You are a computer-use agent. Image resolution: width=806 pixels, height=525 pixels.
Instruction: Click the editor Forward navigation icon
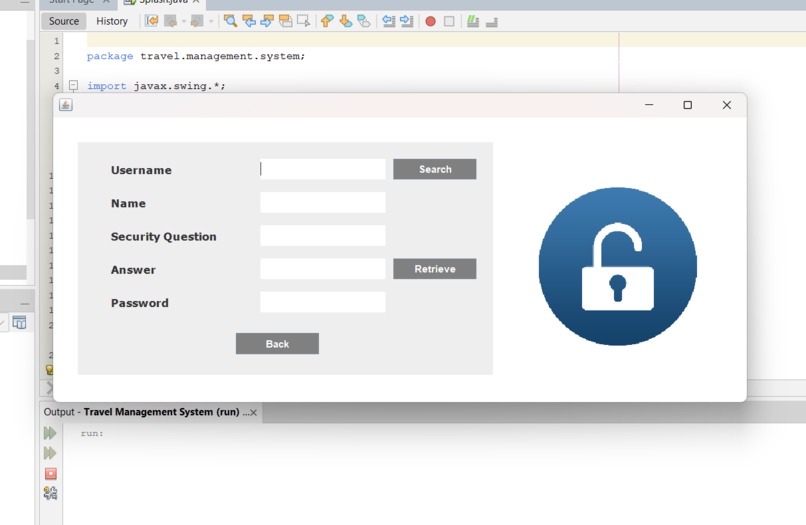(x=197, y=21)
